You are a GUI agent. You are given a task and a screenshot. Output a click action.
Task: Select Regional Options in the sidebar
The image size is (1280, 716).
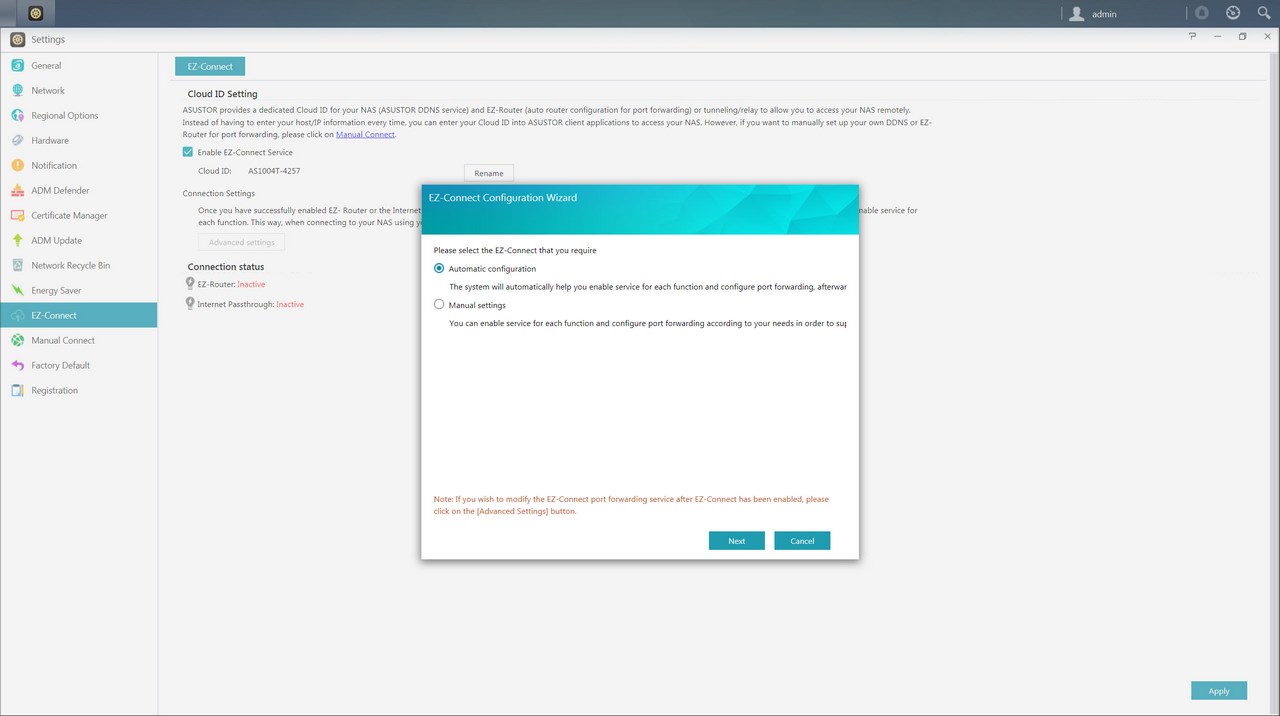pos(79,115)
